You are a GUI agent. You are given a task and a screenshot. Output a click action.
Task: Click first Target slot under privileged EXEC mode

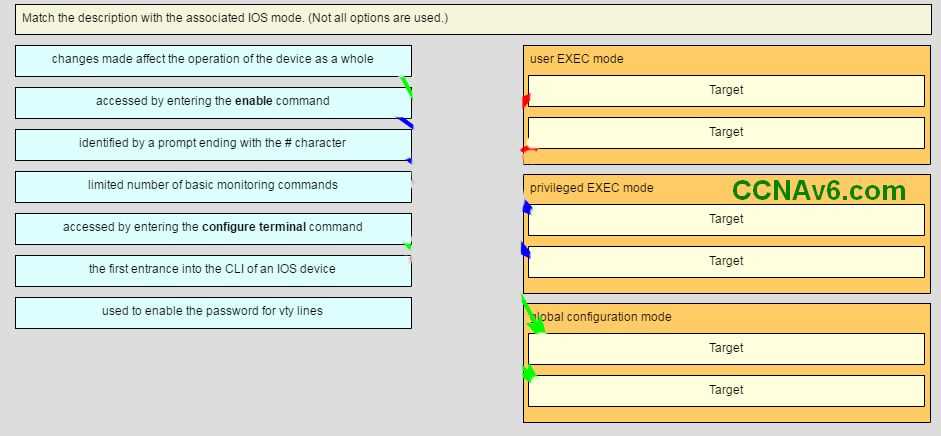click(x=726, y=219)
